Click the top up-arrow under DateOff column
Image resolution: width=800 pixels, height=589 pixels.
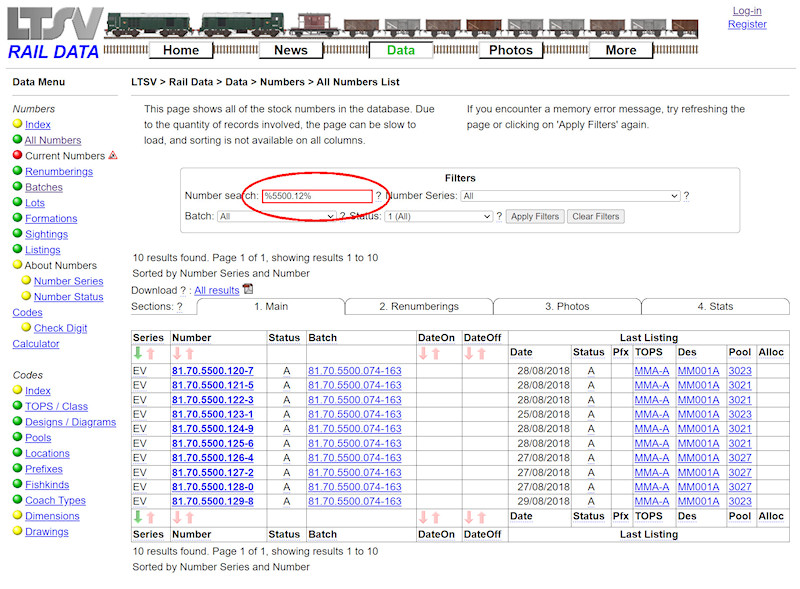pos(483,353)
